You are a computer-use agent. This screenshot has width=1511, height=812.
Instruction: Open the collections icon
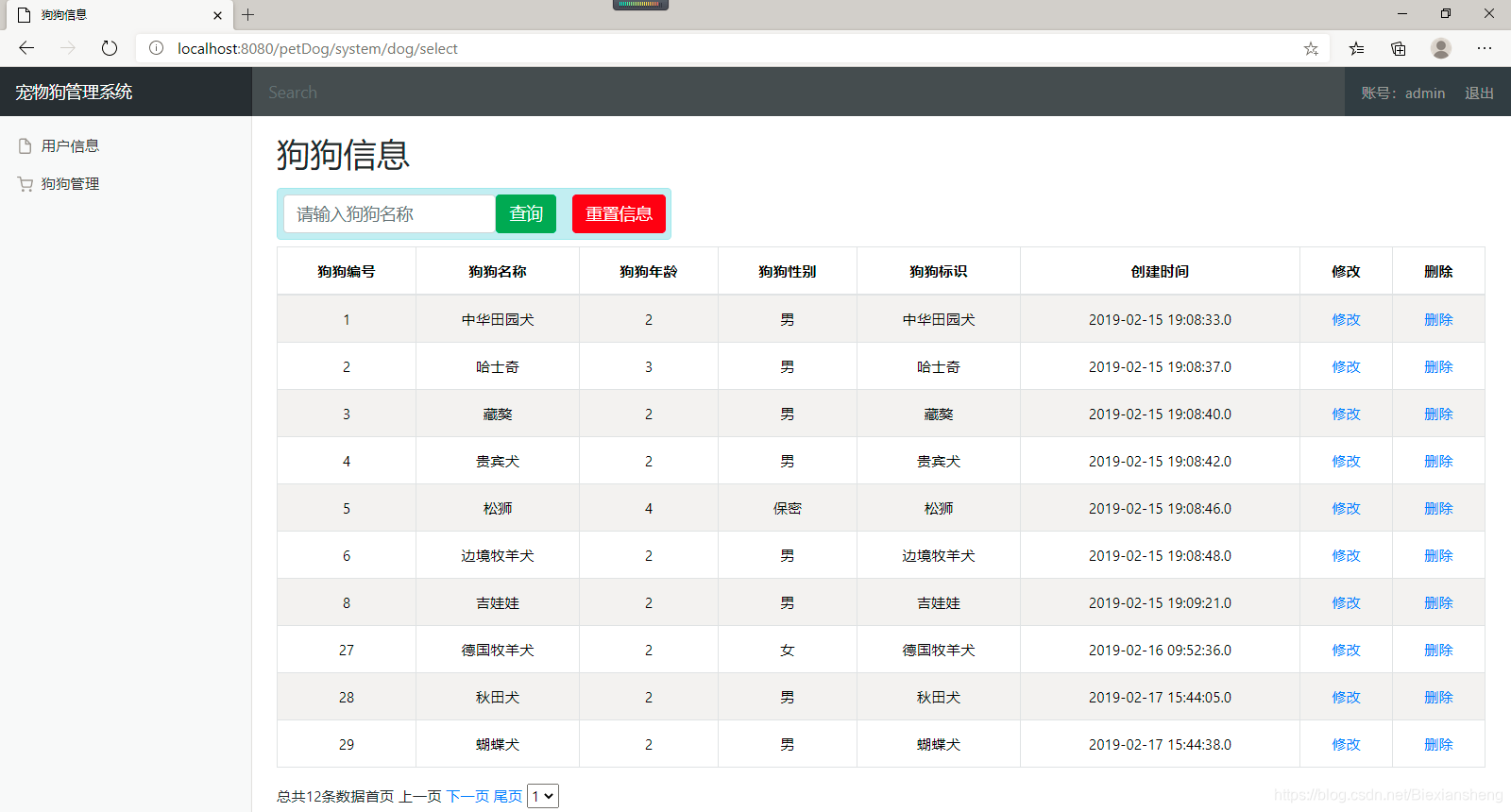click(1399, 48)
